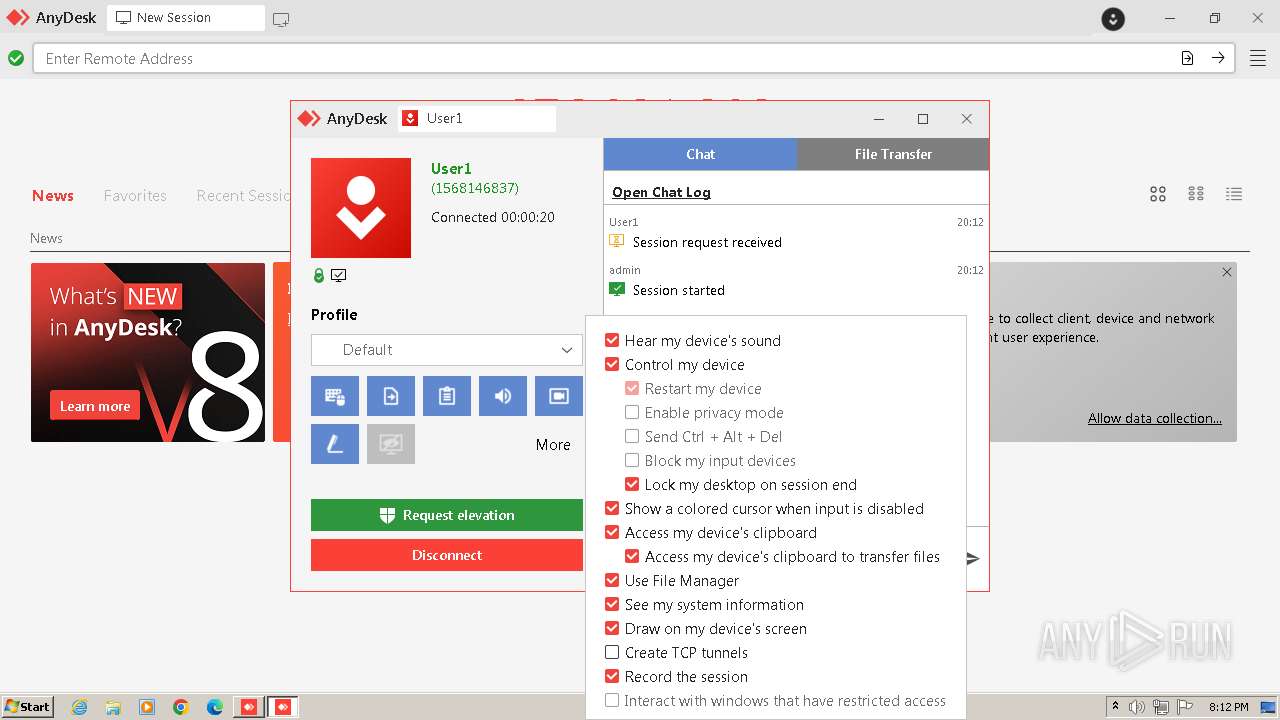Click the disabled privacy mode screen icon
Image resolution: width=1280 pixels, height=720 pixels.
[x=391, y=444]
